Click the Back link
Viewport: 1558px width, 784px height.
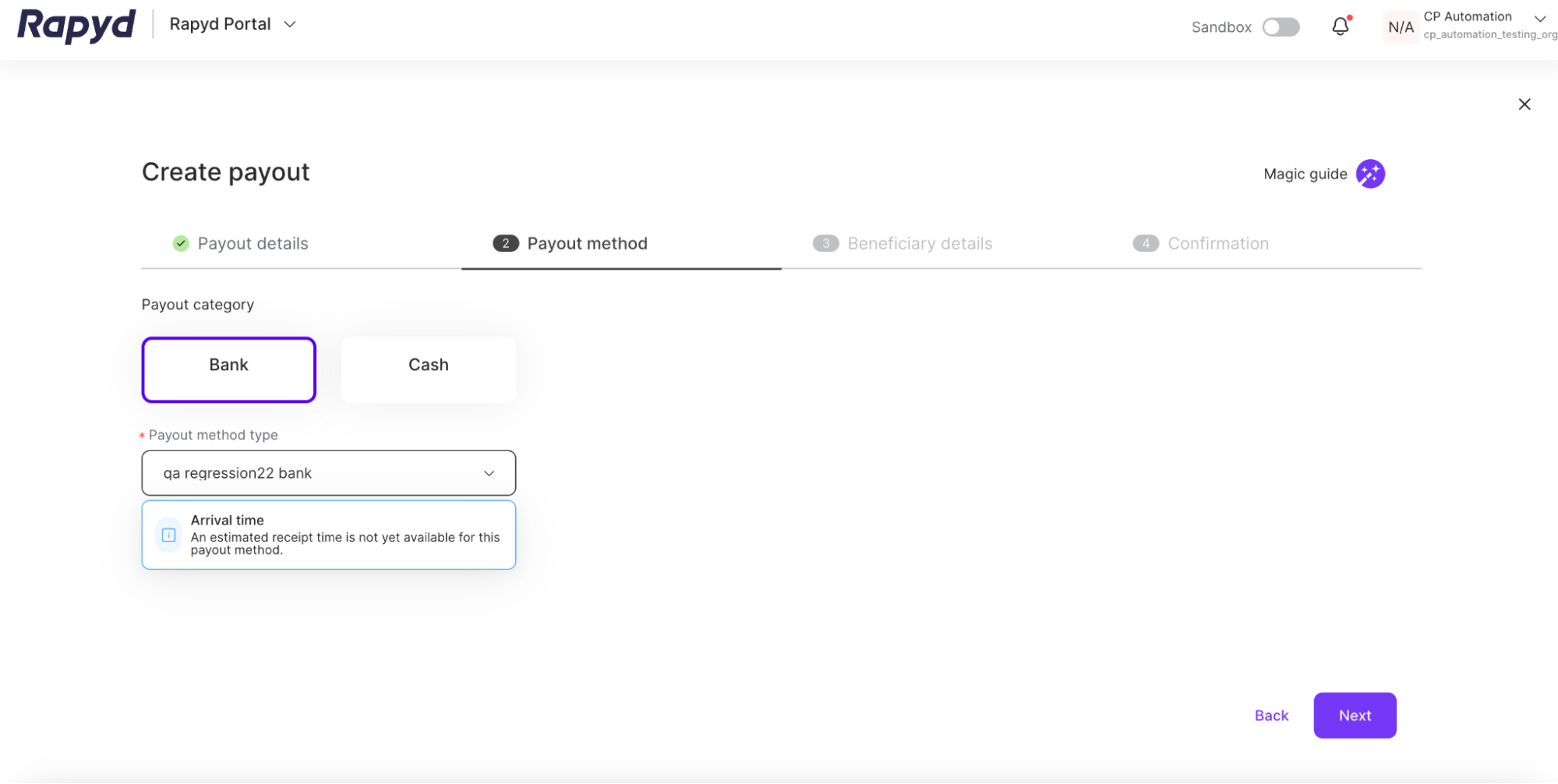[1270, 715]
